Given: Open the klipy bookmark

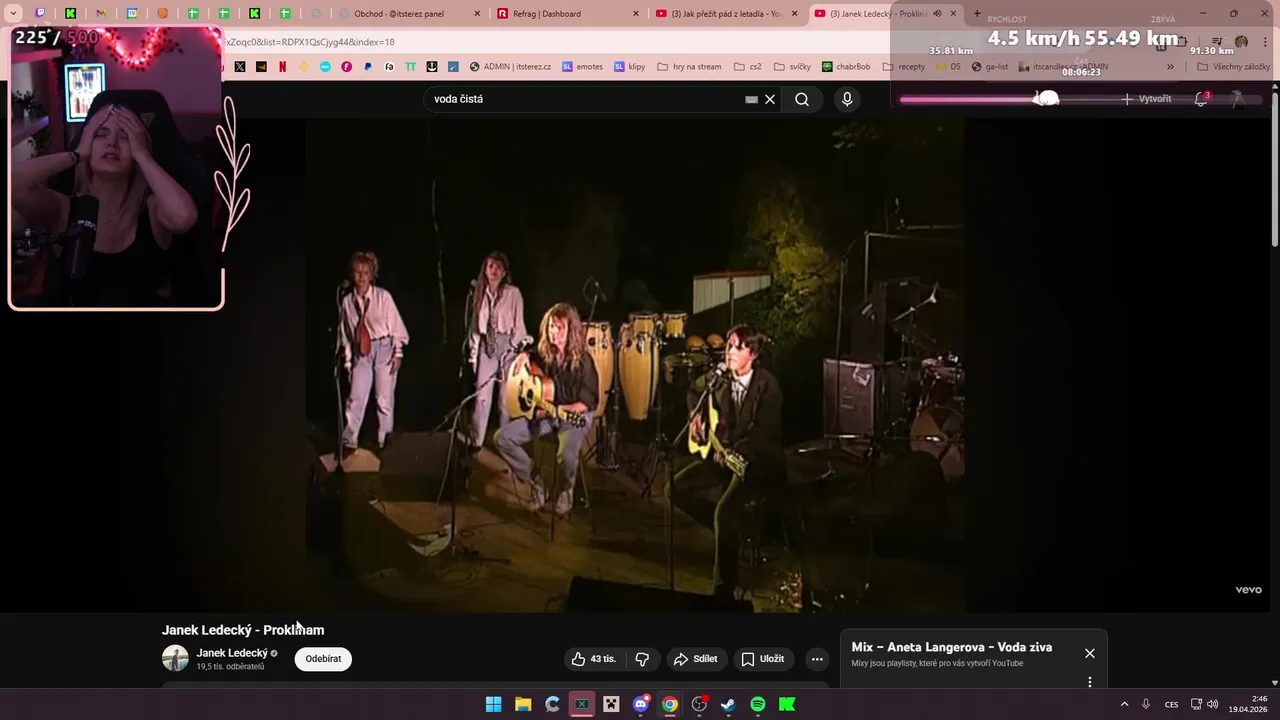Looking at the screenshot, I should click(630, 67).
